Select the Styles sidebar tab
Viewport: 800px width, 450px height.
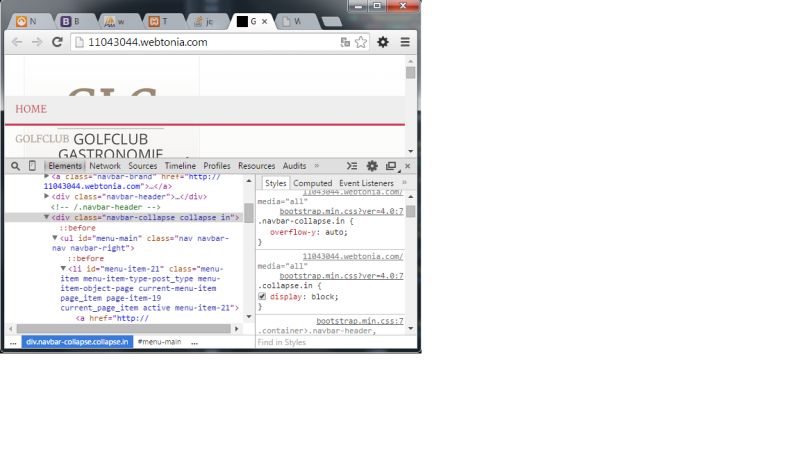276,183
